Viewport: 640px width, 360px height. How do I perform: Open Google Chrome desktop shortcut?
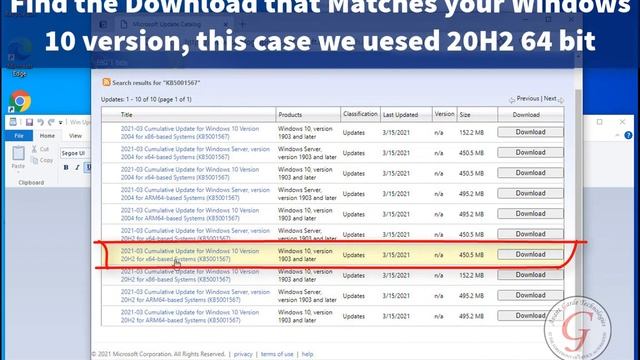20,101
